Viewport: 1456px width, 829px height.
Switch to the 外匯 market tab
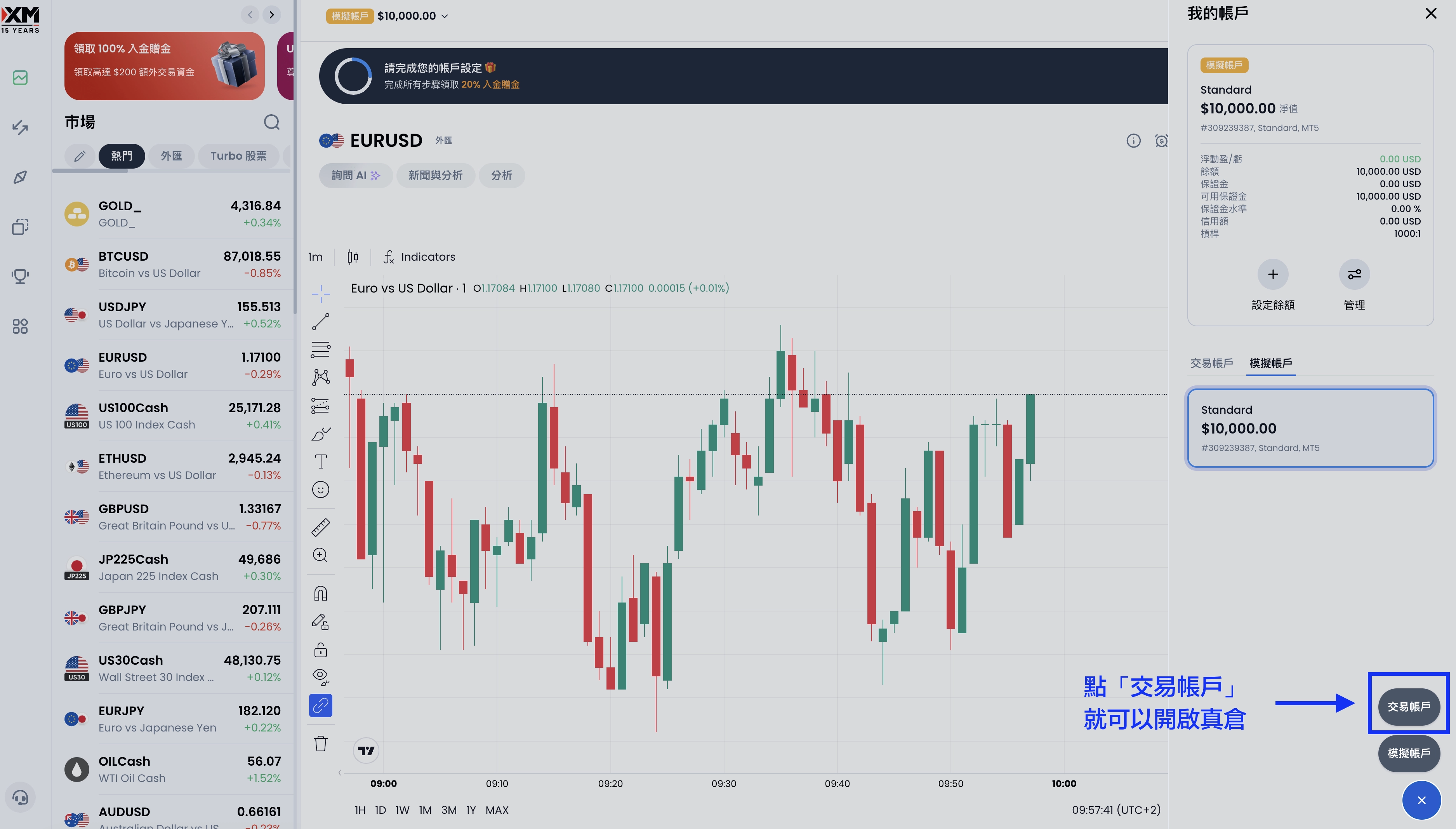171,156
